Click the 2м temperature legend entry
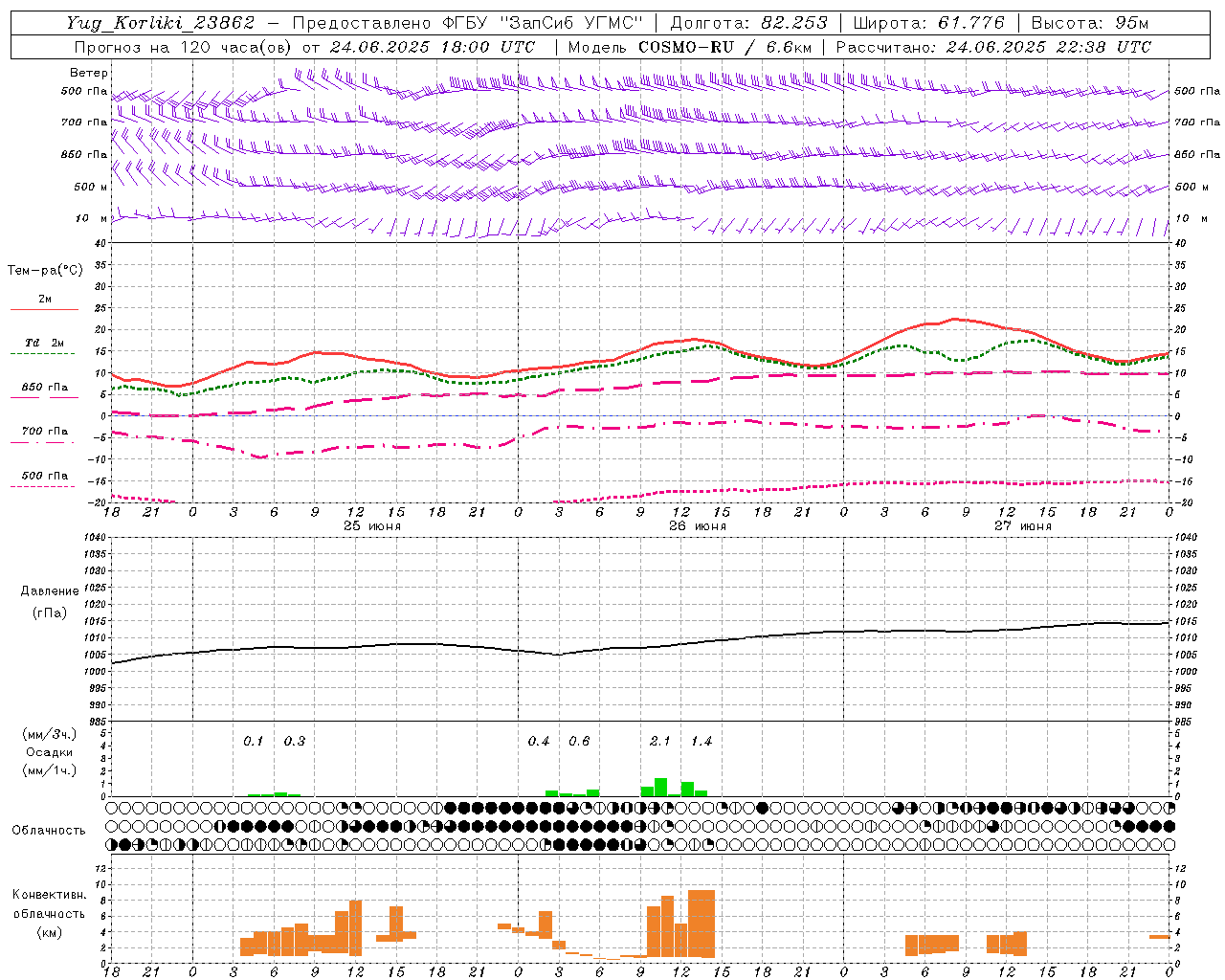The width and height of the screenshot is (1225, 980). click(45, 300)
